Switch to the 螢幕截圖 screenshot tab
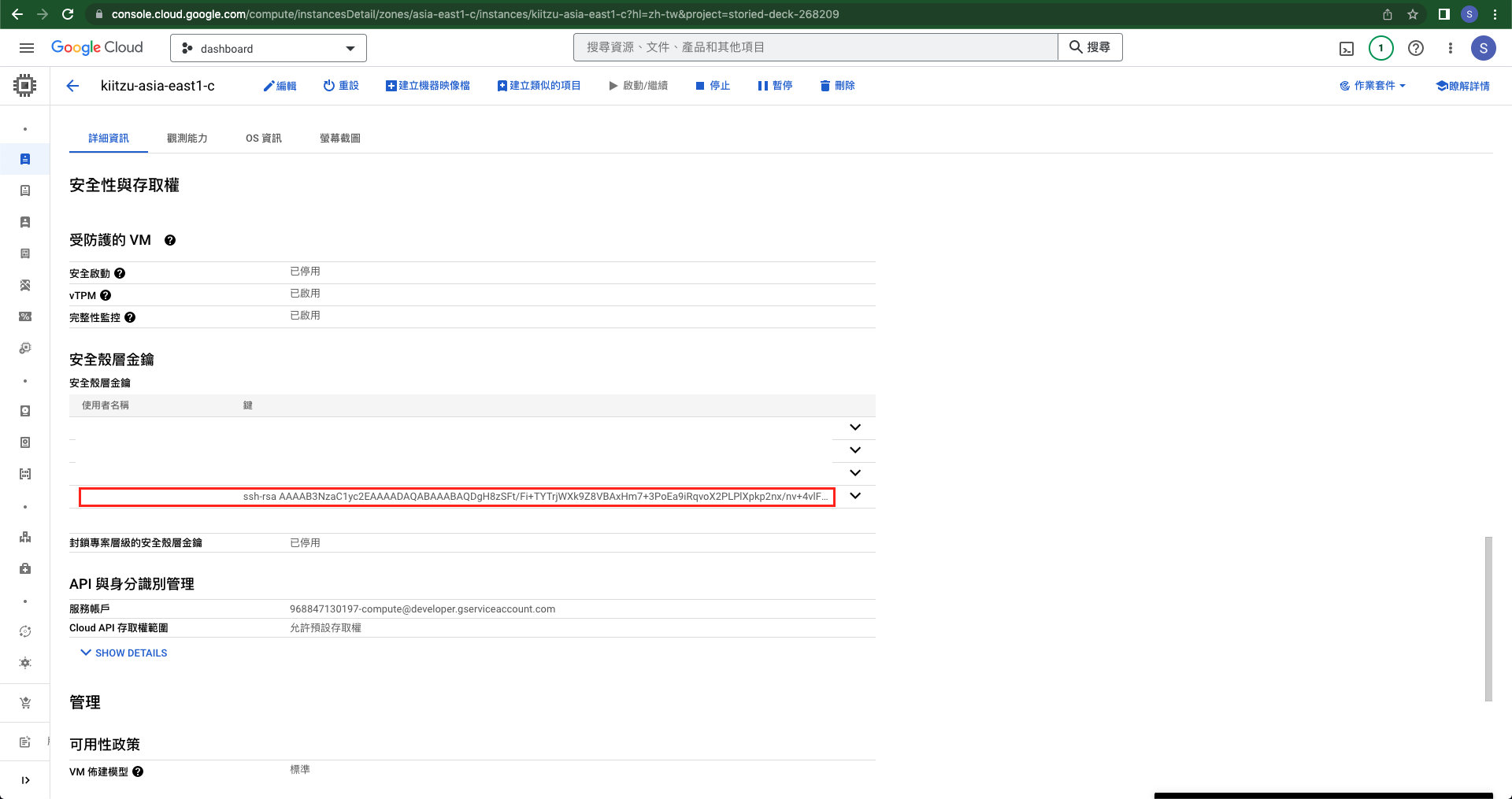Viewport: 1512px width, 799px height. coord(340,139)
